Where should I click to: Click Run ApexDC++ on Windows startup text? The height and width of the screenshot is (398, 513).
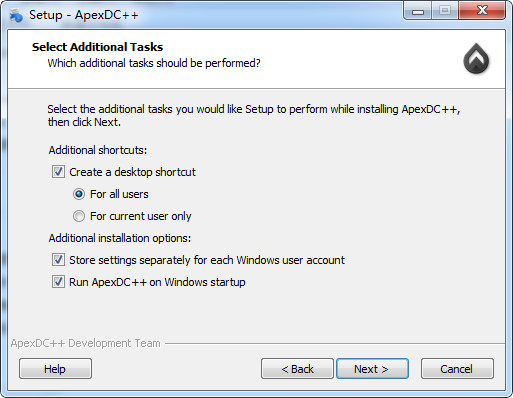pyautogui.click(x=157, y=282)
